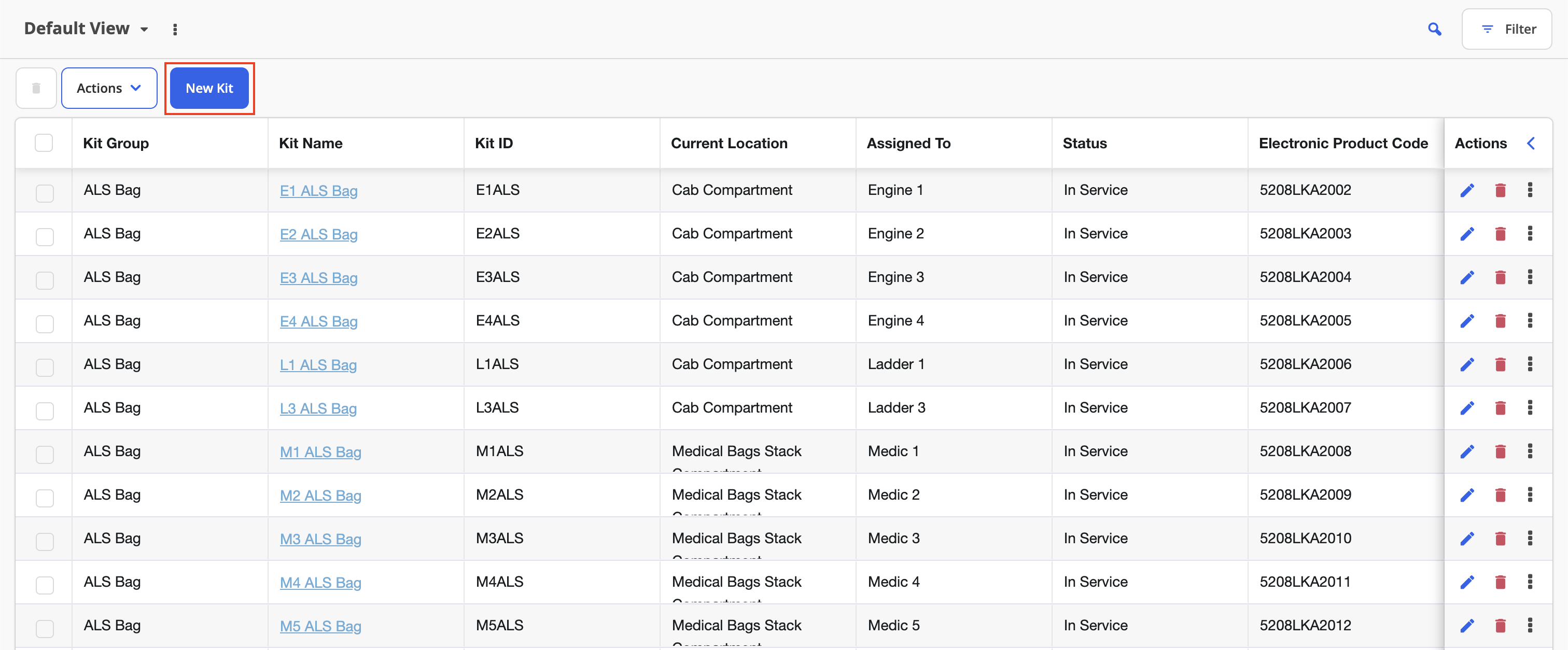
Task: Sort by Kit Name column header
Action: point(311,144)
